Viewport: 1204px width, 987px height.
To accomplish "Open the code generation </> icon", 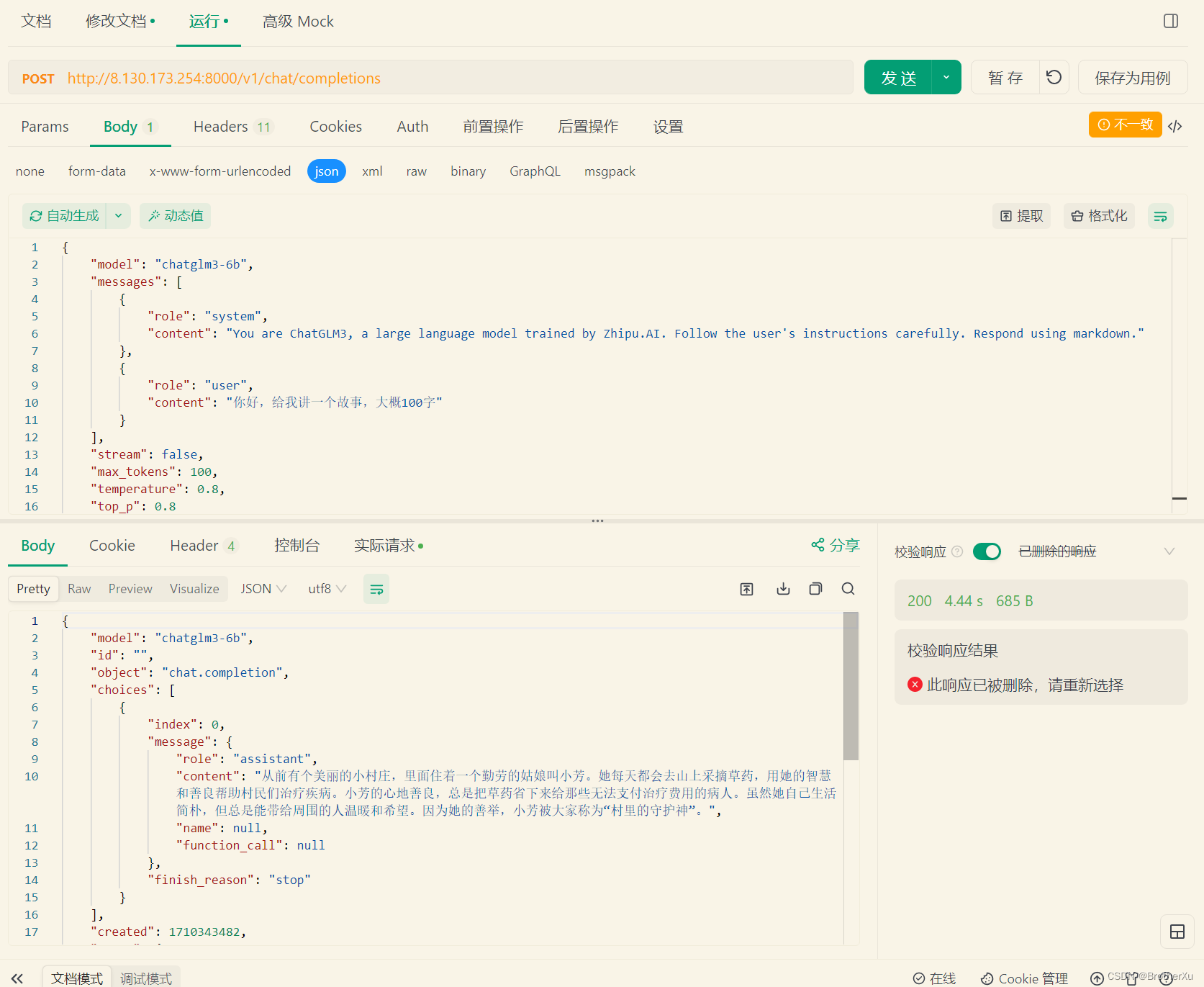I will [x=1174, y=126].
